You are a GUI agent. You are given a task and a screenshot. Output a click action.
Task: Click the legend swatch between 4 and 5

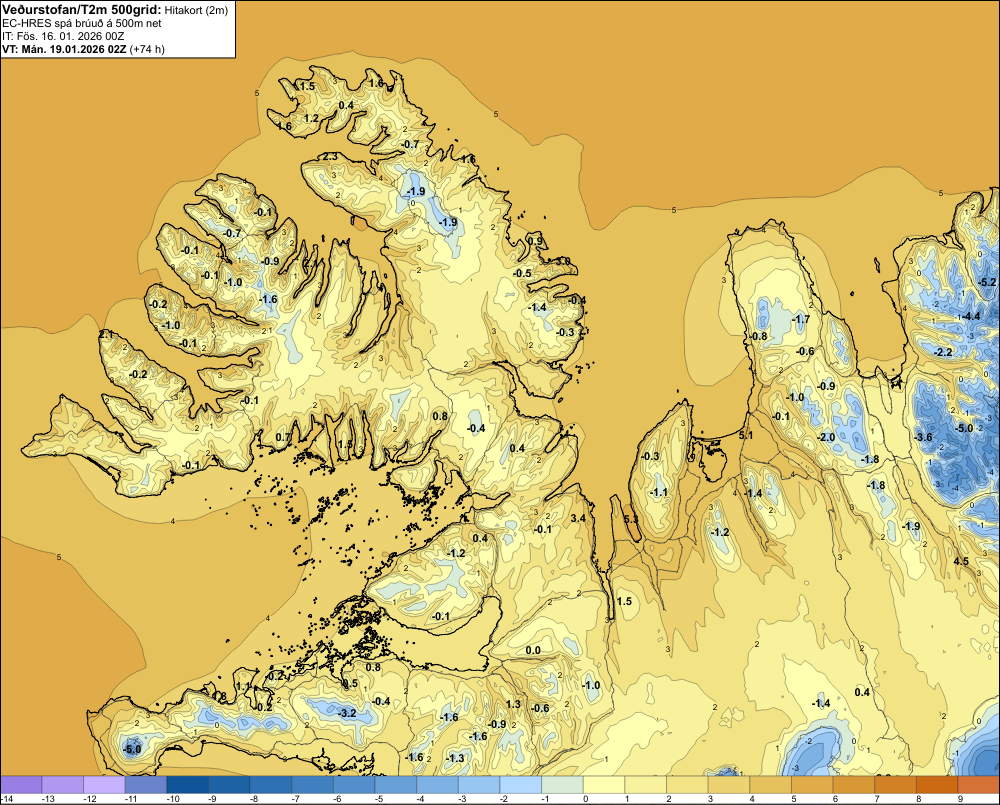pyautogui.click(x=771, y=785)
